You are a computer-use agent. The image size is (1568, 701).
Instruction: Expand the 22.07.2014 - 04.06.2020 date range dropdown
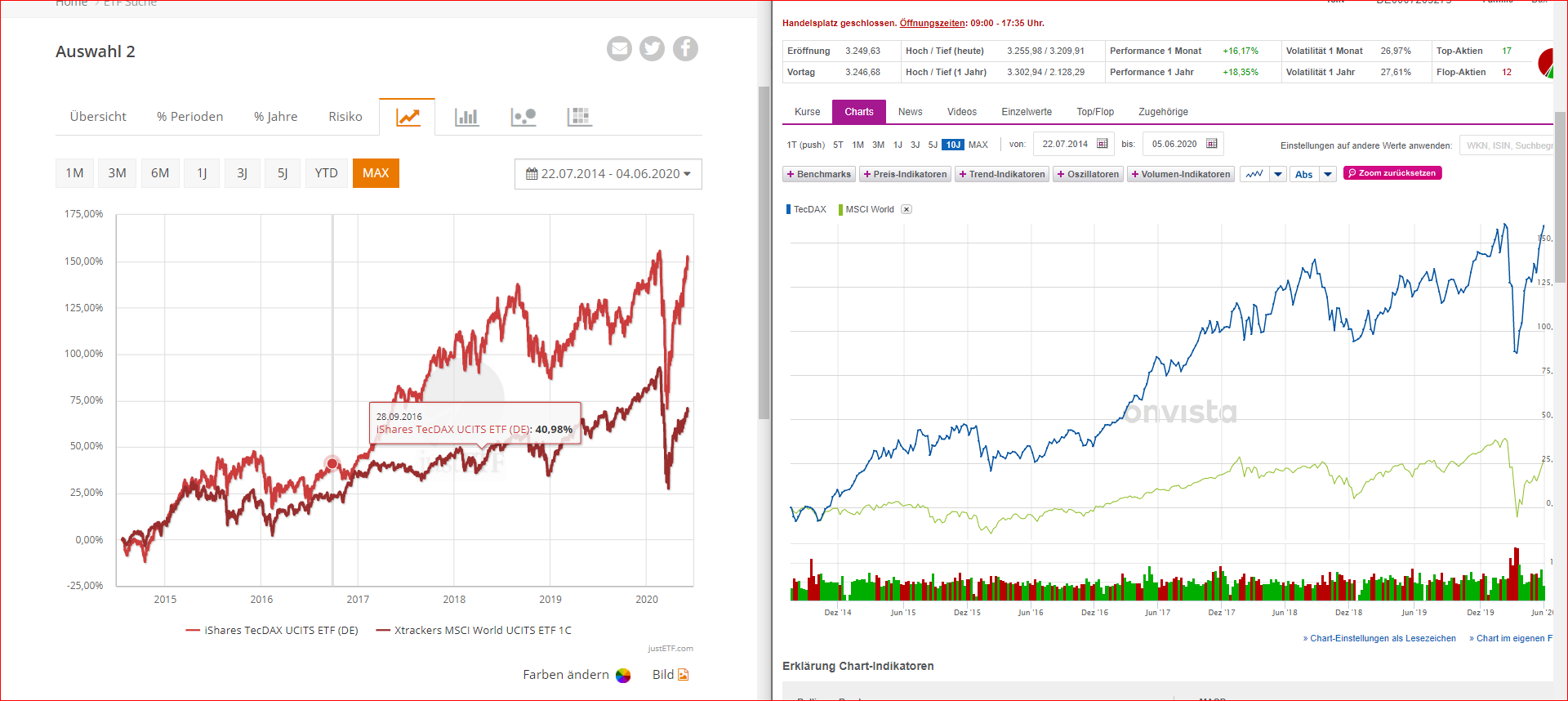coord(608,174)
